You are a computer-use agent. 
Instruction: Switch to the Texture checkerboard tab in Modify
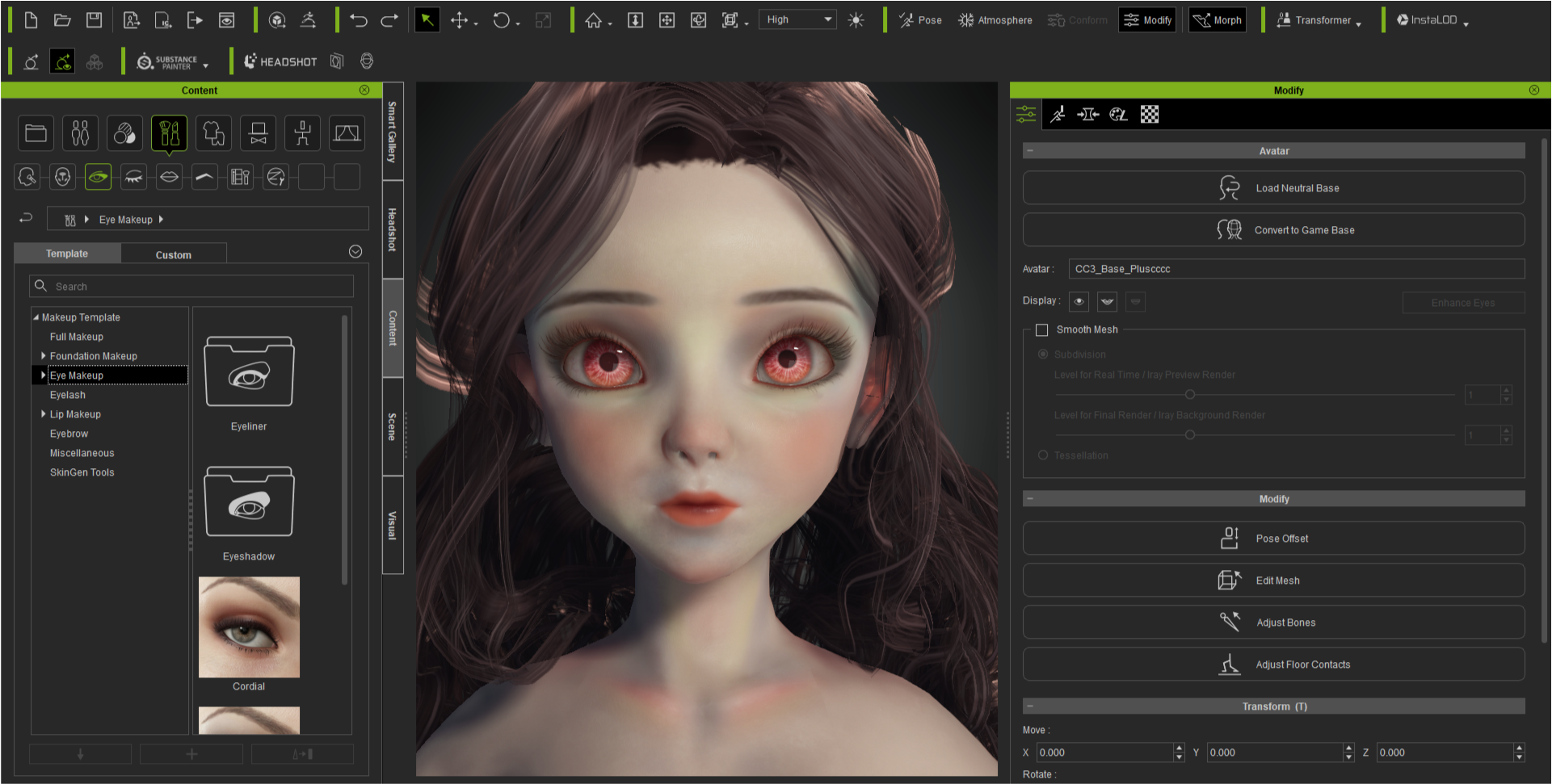1150,114
